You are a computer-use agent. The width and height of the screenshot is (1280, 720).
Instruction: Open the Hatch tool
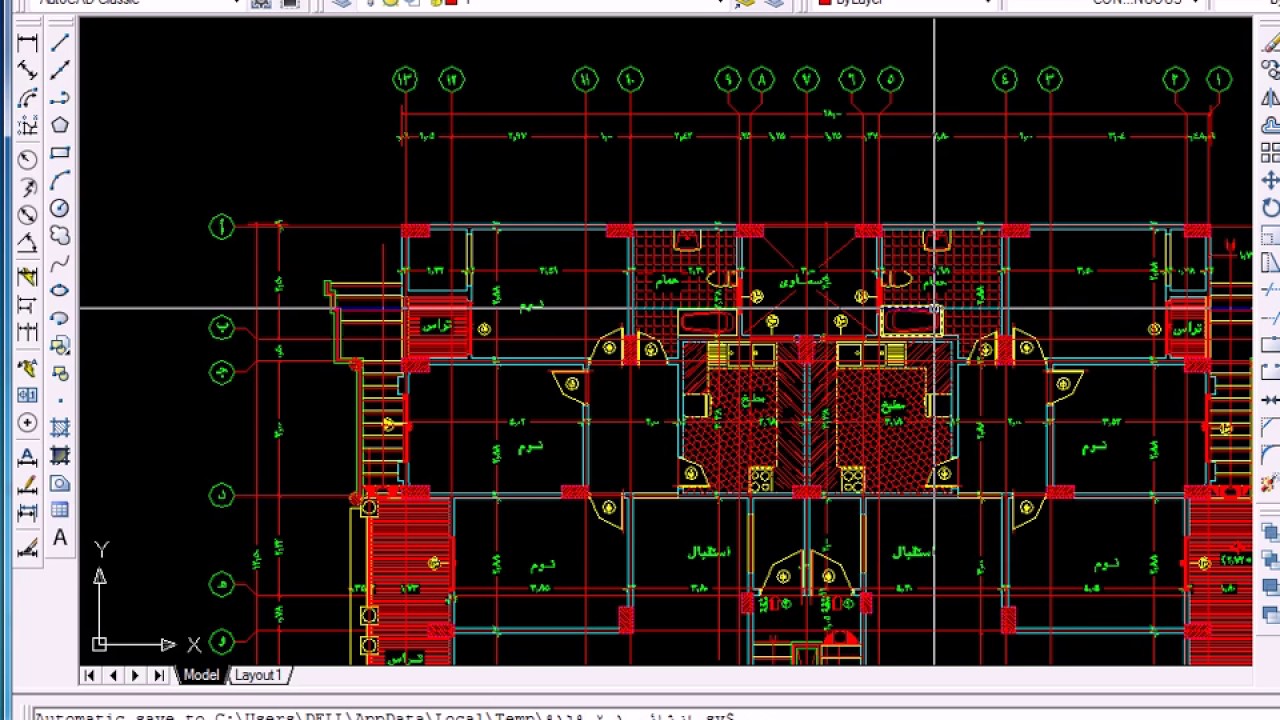pyautogui.click(x=60, y=428)
